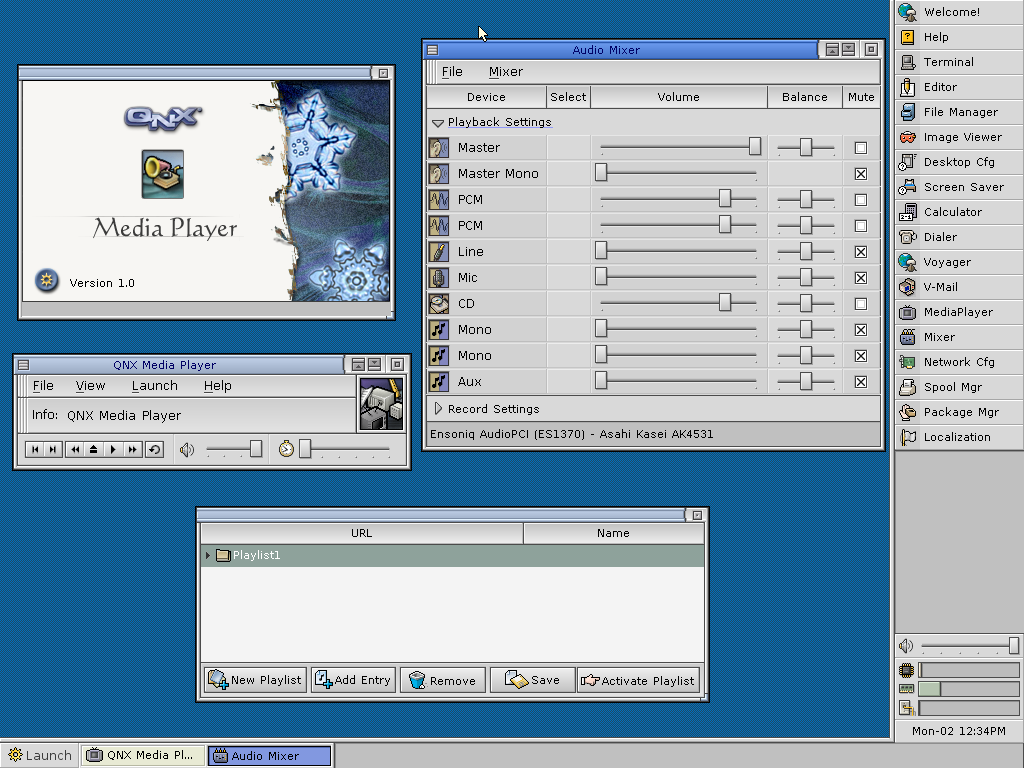1024x768 pixels.
Task: Open Package Mgr from the shelf
Action: click(x=959, y=412)
